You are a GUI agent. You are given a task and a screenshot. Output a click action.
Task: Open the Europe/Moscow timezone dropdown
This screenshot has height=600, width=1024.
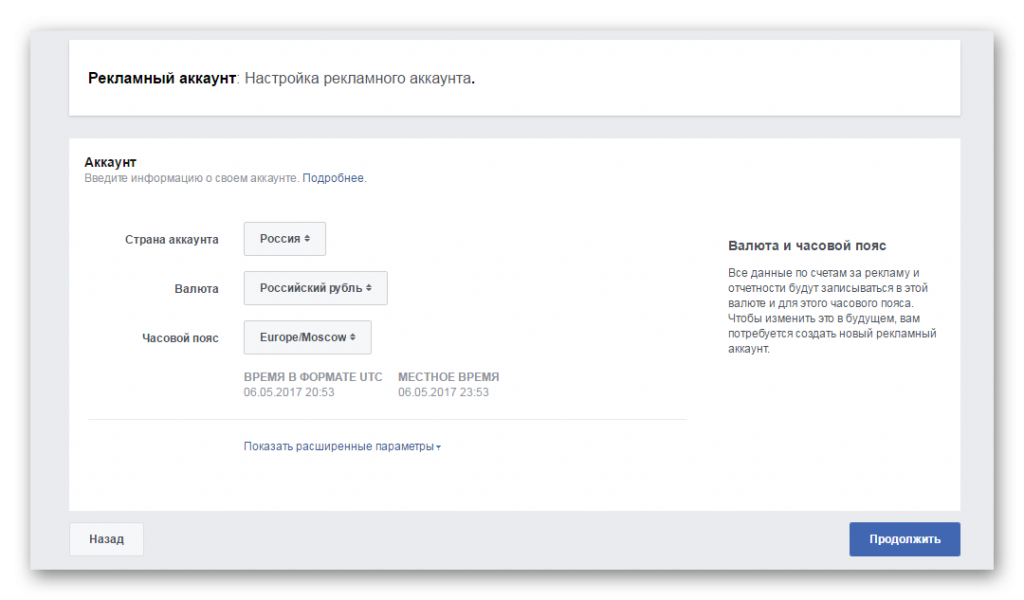pos(307,338)
